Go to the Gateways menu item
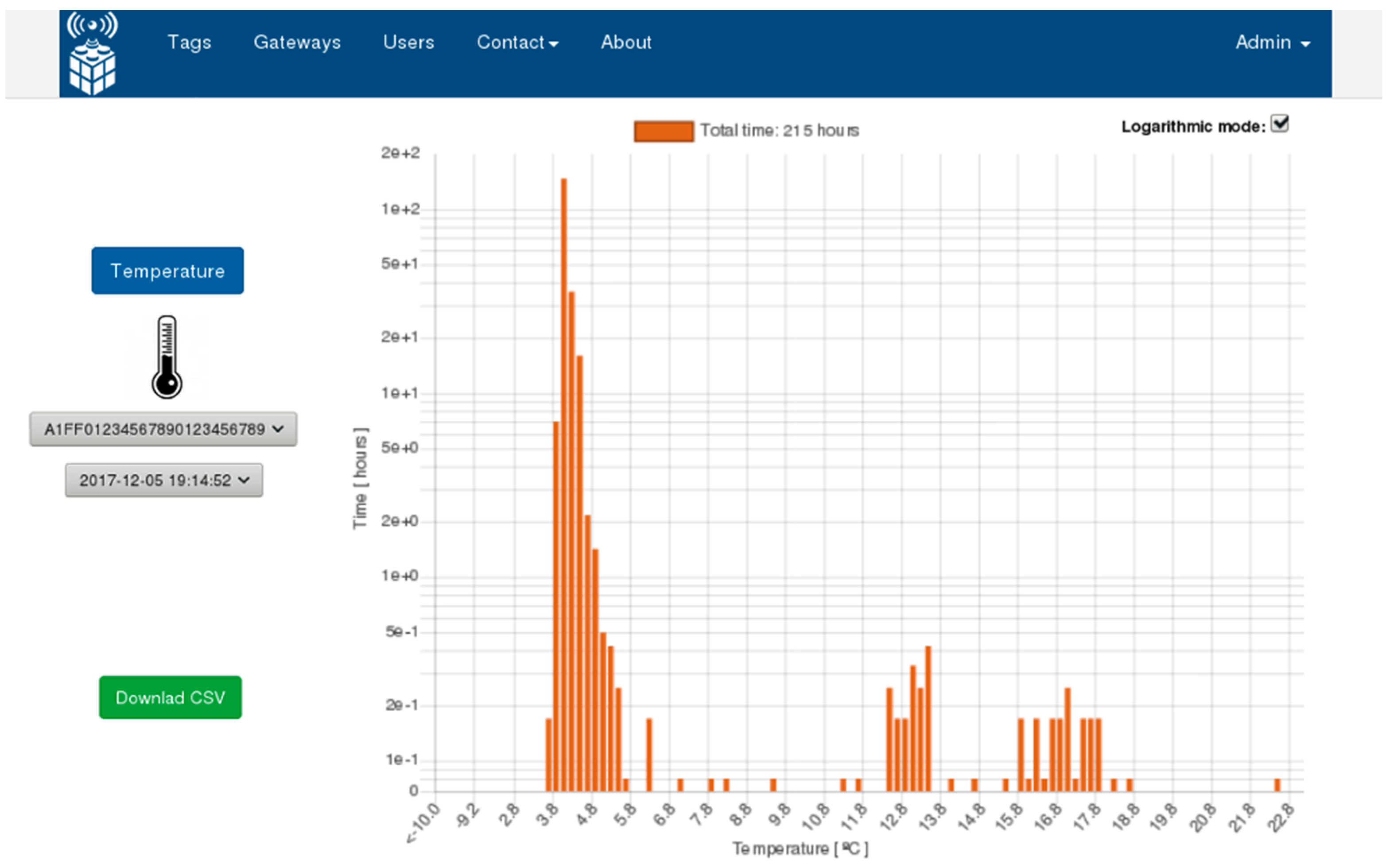This screenshot has height=868, width=1390. coord(297,43)
